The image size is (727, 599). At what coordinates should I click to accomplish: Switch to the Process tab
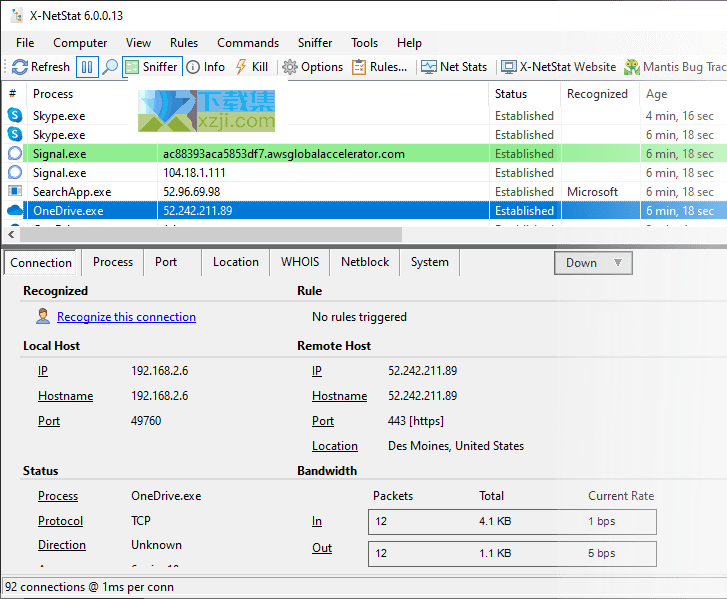coord(113,262)
